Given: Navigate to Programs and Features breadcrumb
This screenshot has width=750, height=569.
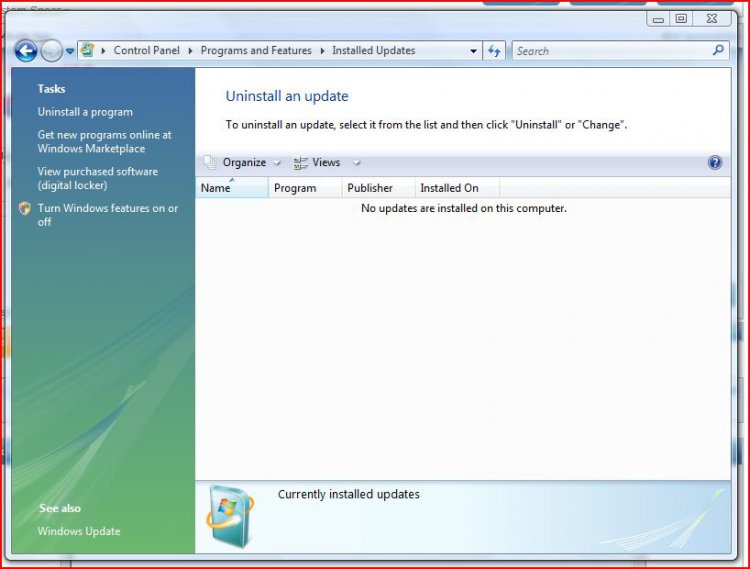Looking at the screenshot, I should 256,51.
